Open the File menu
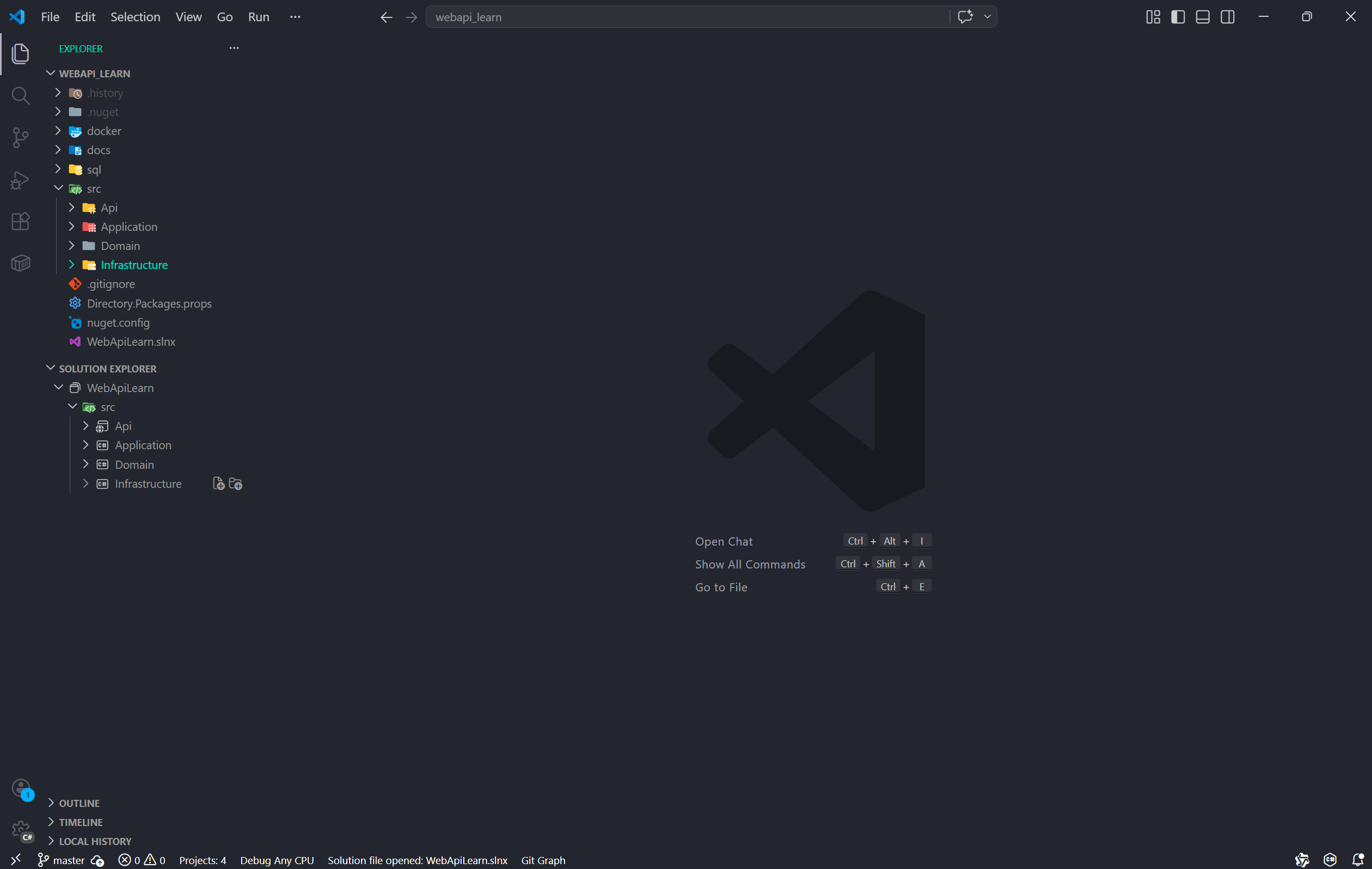The image size is (1372, 869). pyautogui.click(x=50, y=17)
